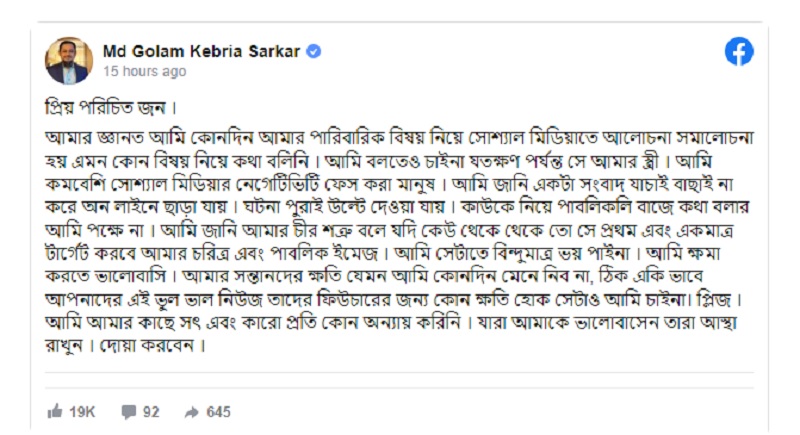Click the line starting 'আপনাদের এই ভুল'

tap(392, 299)
